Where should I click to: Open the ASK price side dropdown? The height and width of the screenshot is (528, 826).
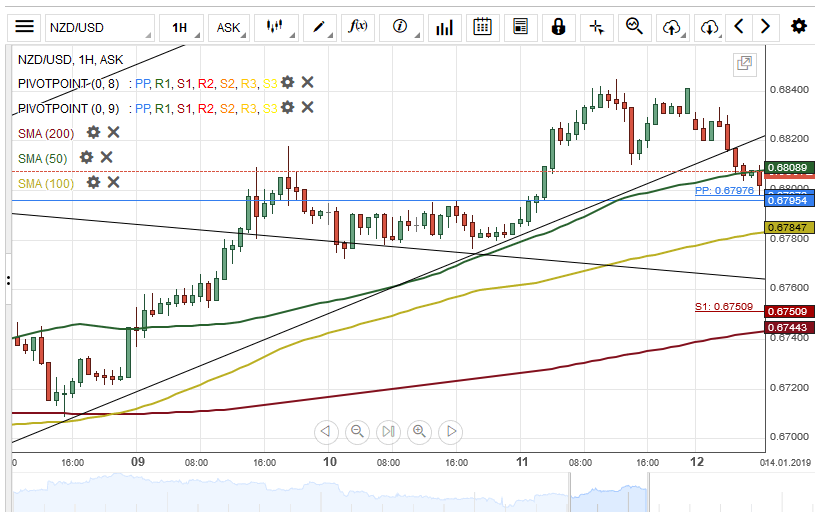(x=230, y=27)
